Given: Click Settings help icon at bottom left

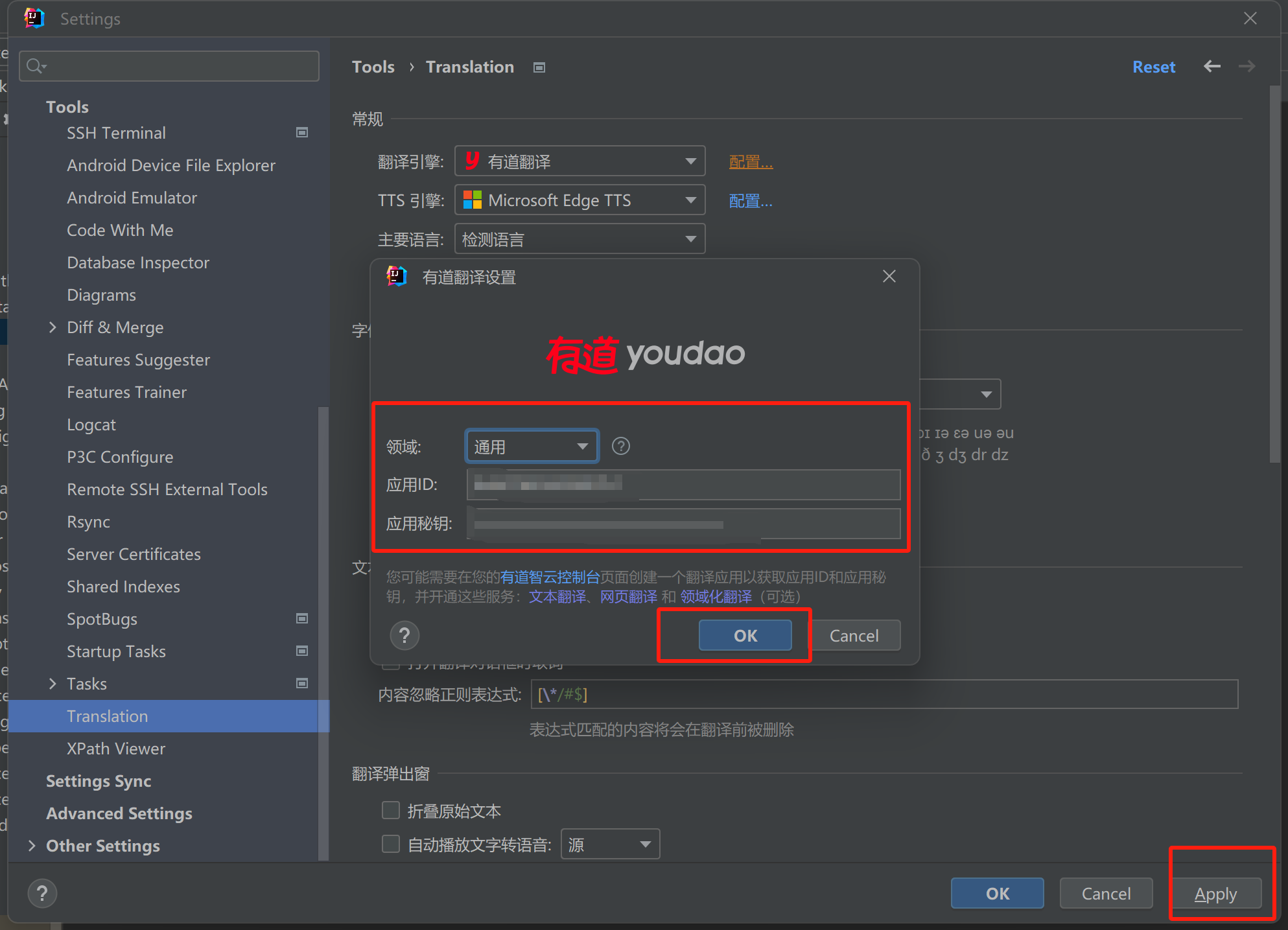Looking at the screenshot, I should click(42, 894).
